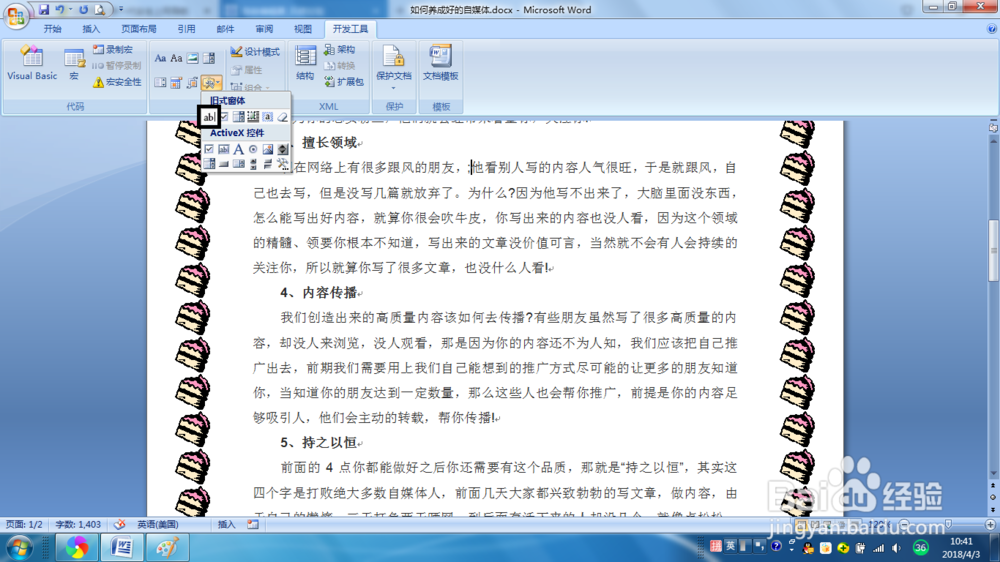
Task: Open Windows Start menu
Action: tap(18, 548)
